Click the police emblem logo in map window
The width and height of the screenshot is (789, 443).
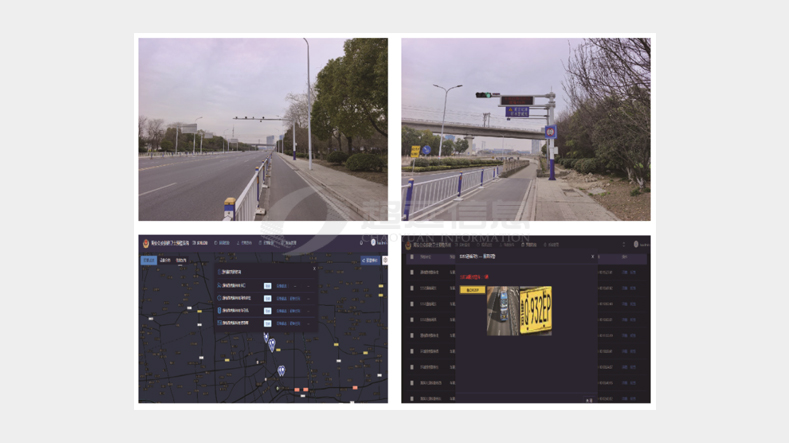(144, 243)
